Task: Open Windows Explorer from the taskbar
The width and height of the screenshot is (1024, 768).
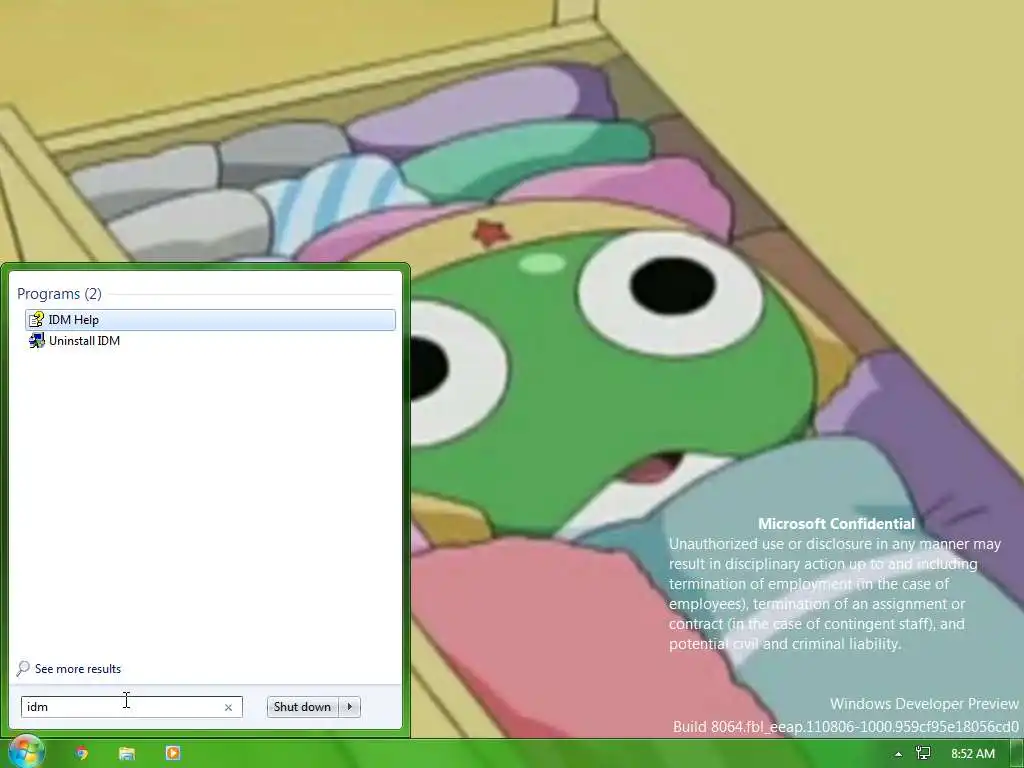Action: [127, 753]
